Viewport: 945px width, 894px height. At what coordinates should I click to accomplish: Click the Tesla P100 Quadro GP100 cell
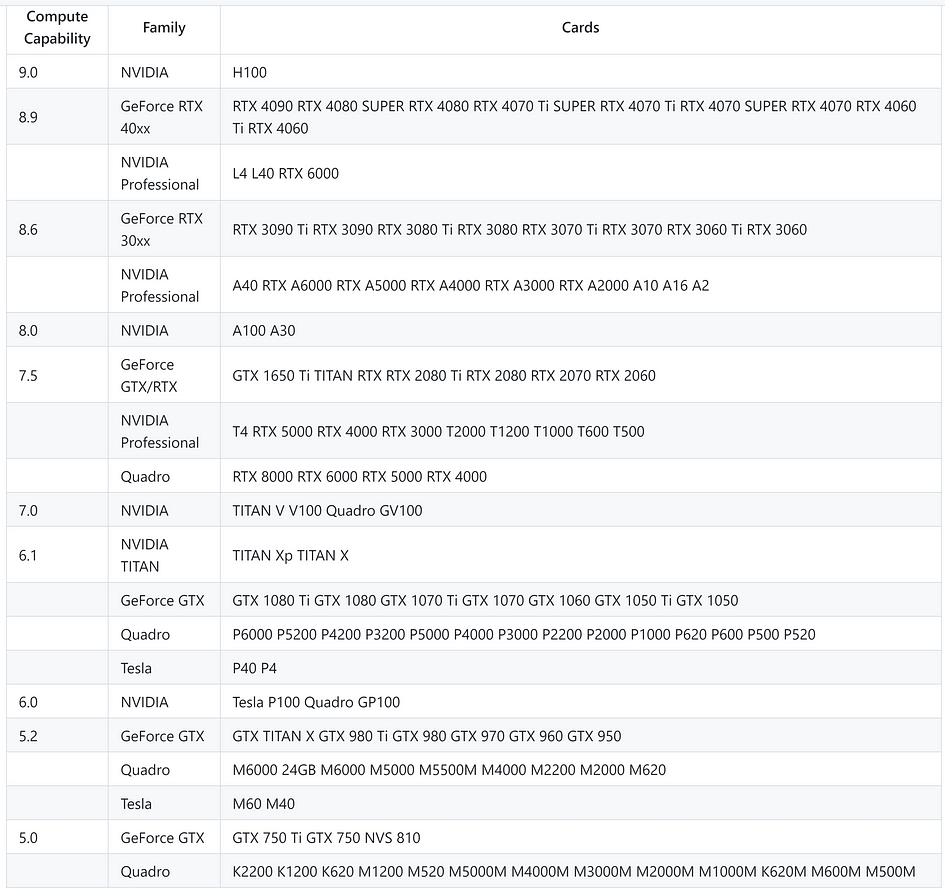(580, 702)
